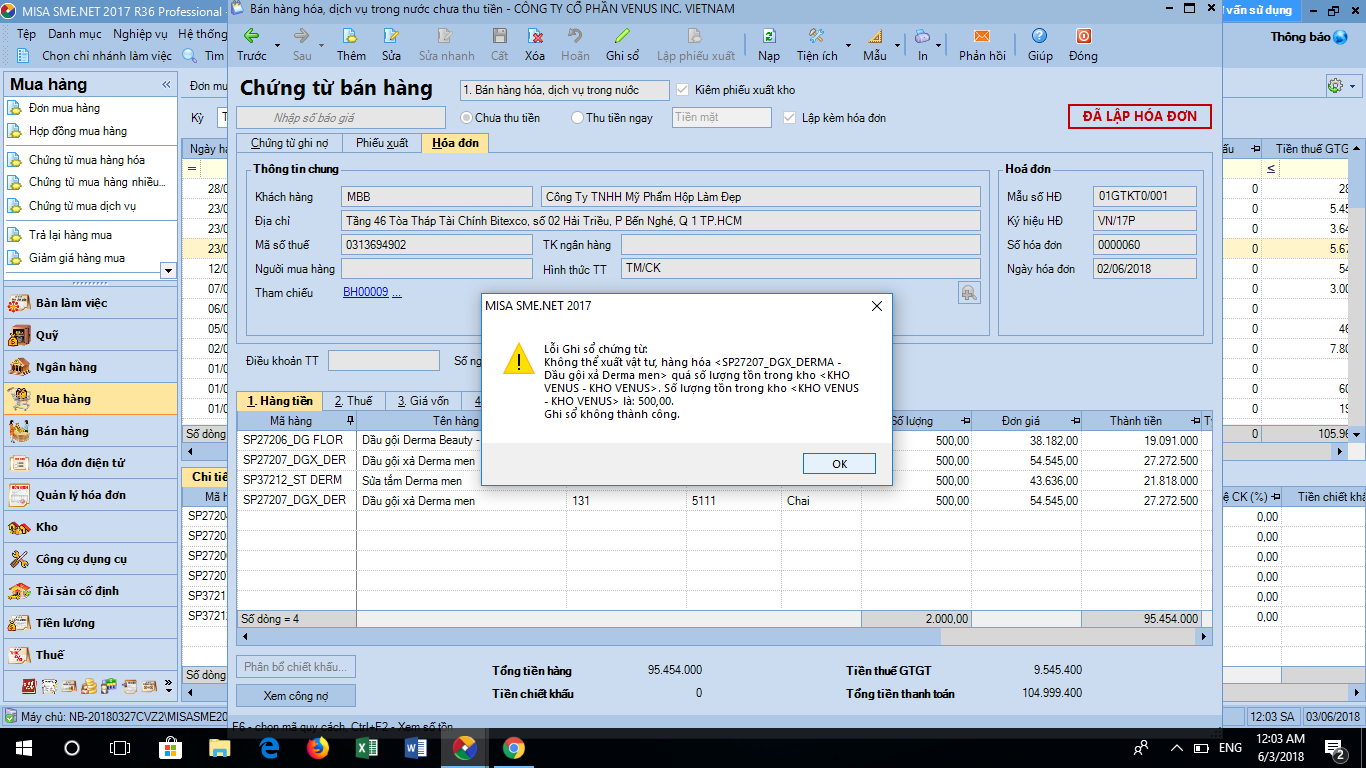1366x768 pixels.
Task: Click the Số hóa đơn field 0000060
Action: [x=1145, y=245]
